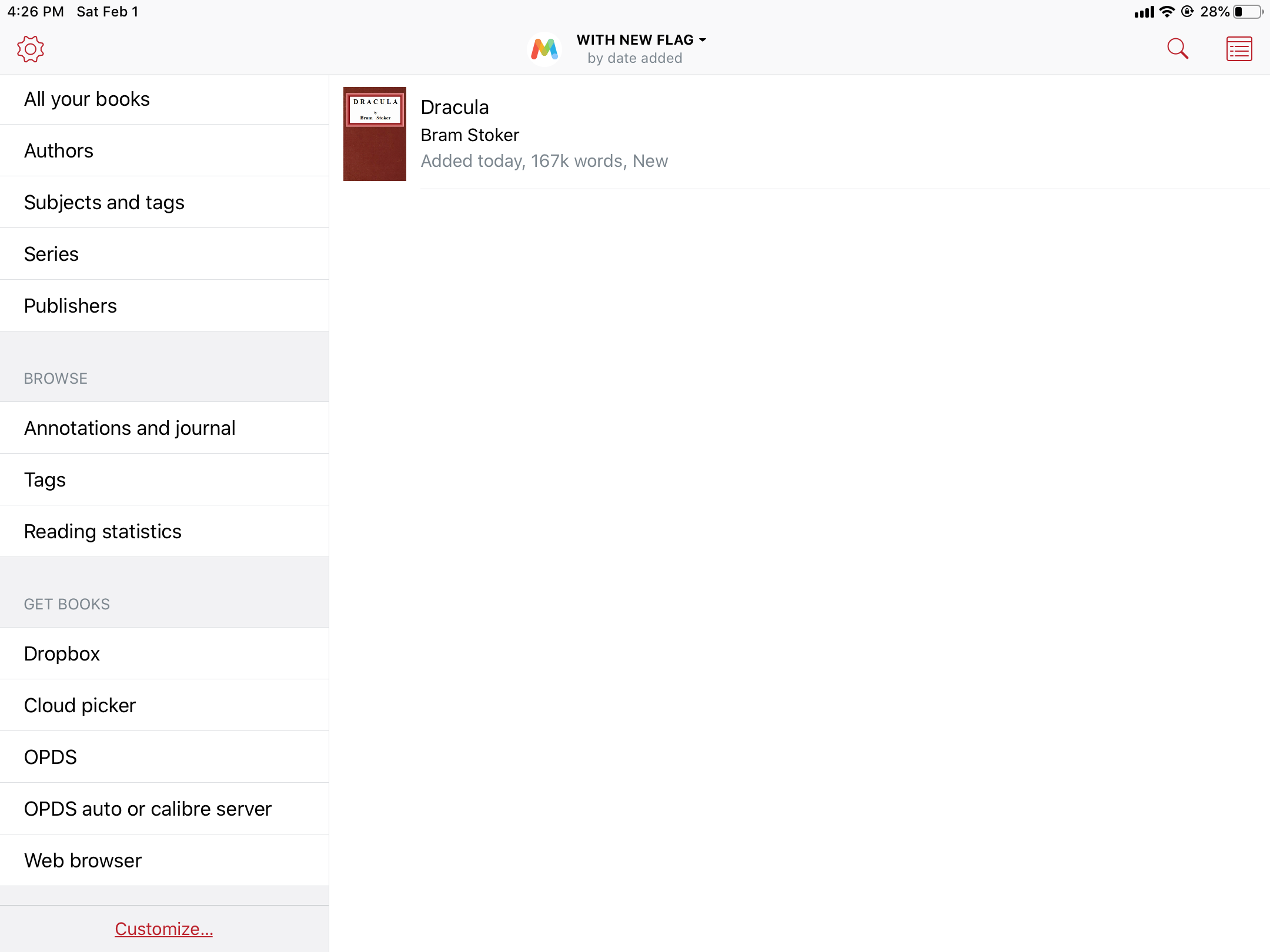1270x952 pixels.
Task: Show the Series collection
Action: 51,254
